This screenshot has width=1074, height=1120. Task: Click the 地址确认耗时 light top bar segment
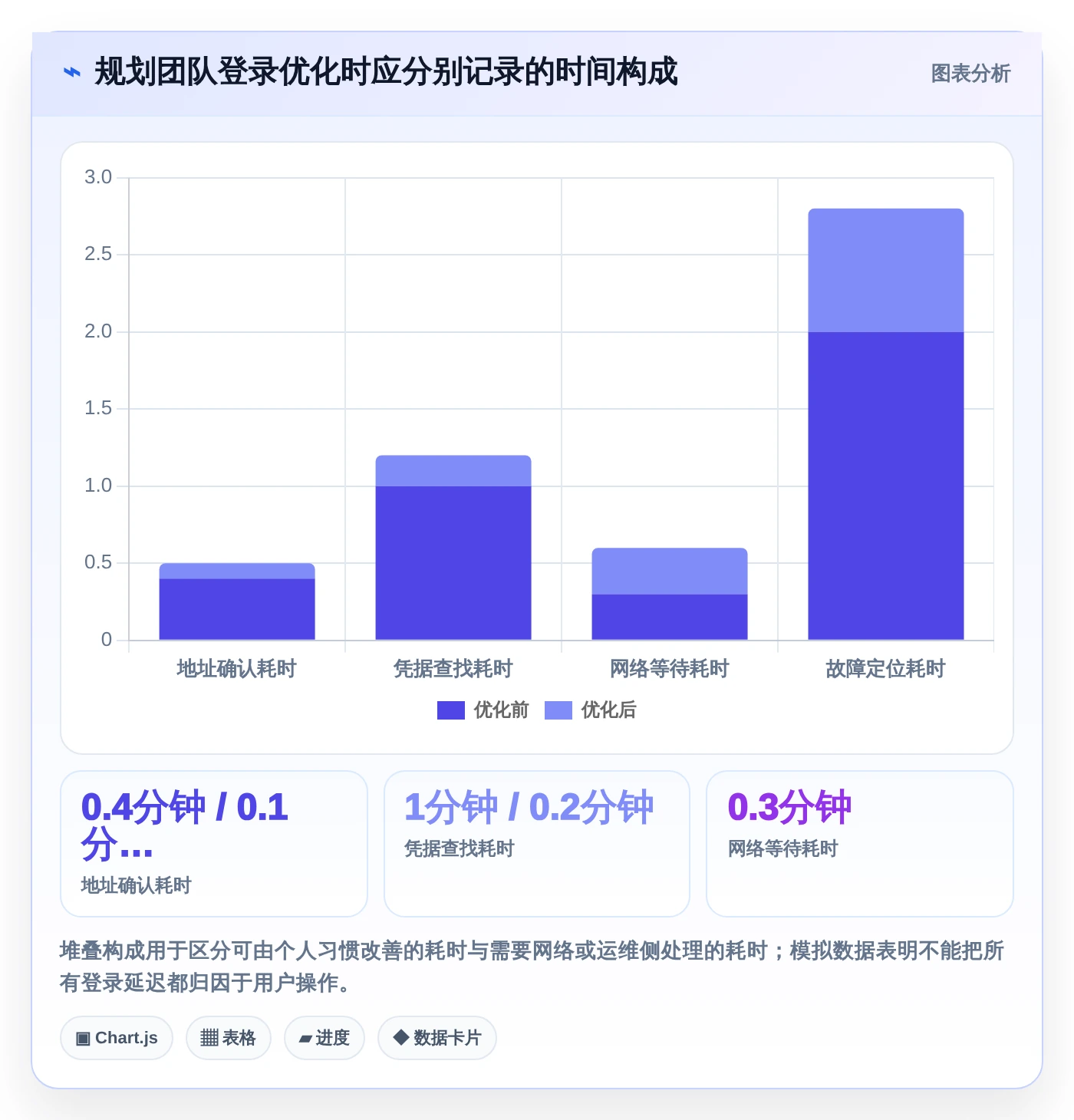coord(237,571)
